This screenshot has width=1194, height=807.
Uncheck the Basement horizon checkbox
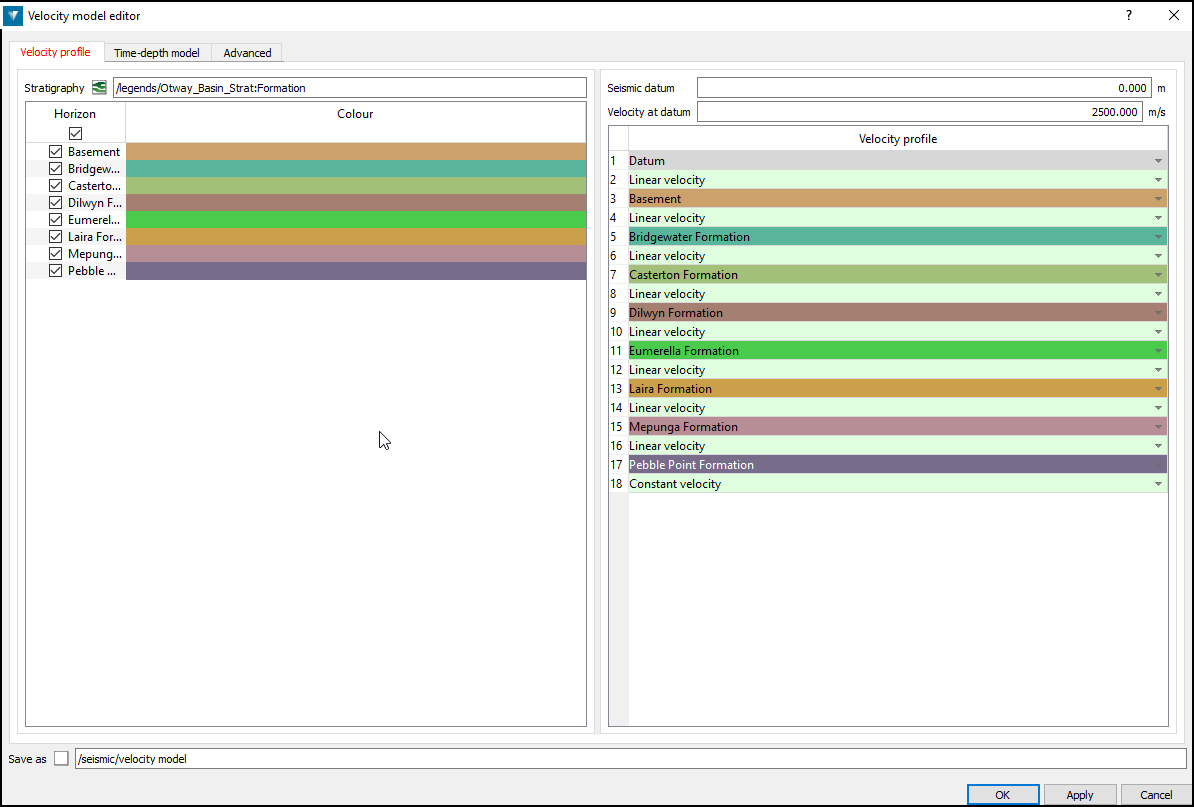tap(55, 151)
